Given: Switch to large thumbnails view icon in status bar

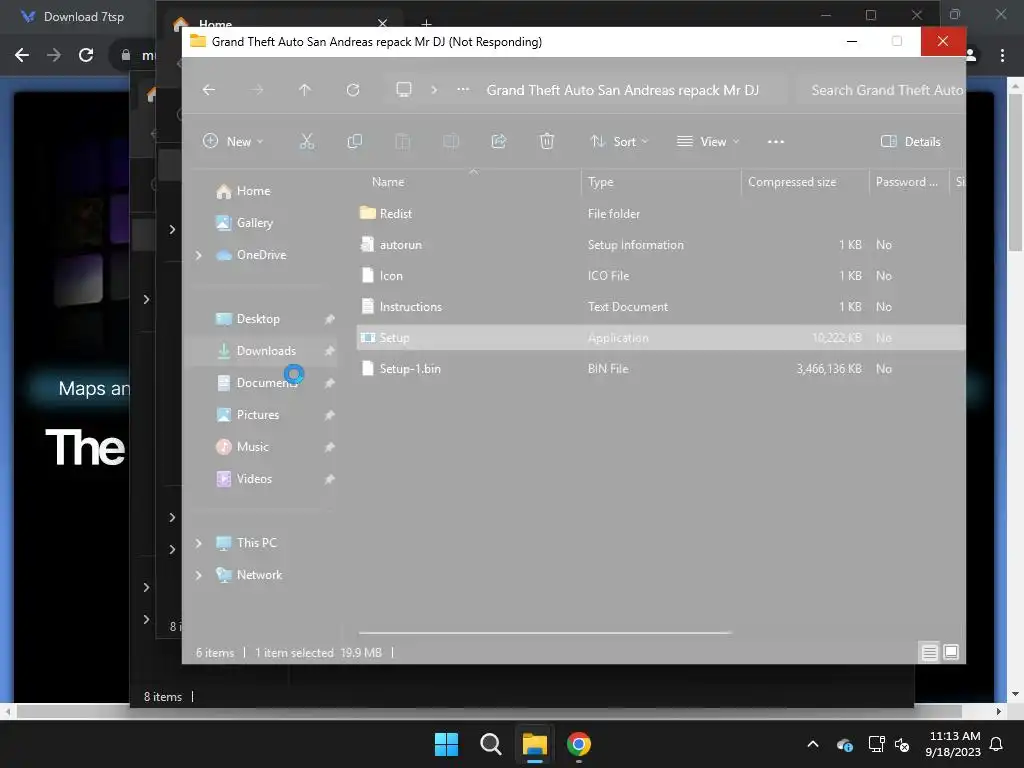Looking at the screenshot, I should point(952,652).
